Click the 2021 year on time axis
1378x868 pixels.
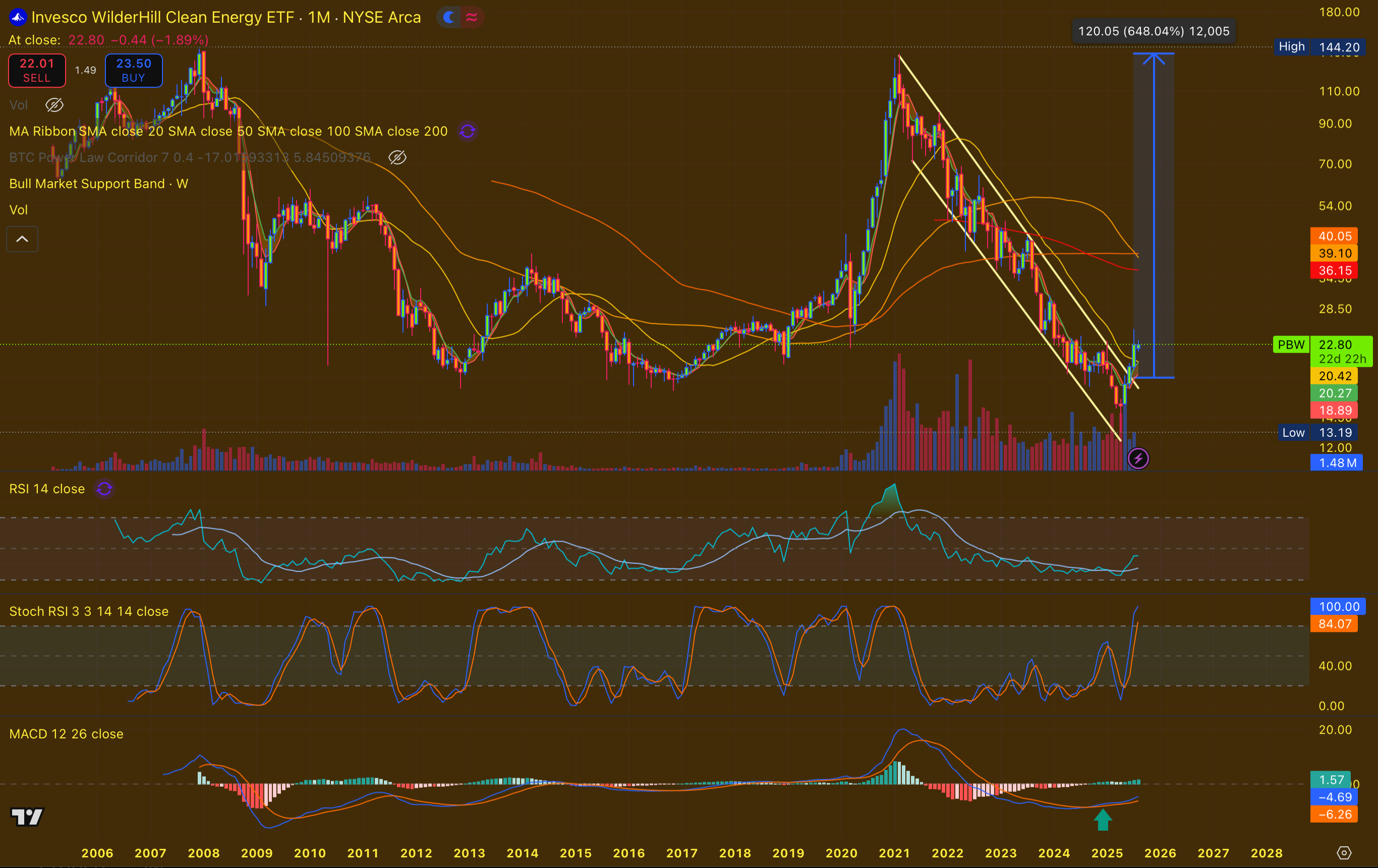pos(894,852)
